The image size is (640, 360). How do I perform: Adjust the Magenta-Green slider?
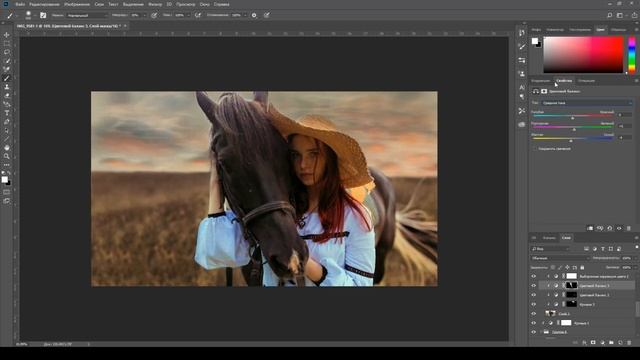click(x=573, y=128)
